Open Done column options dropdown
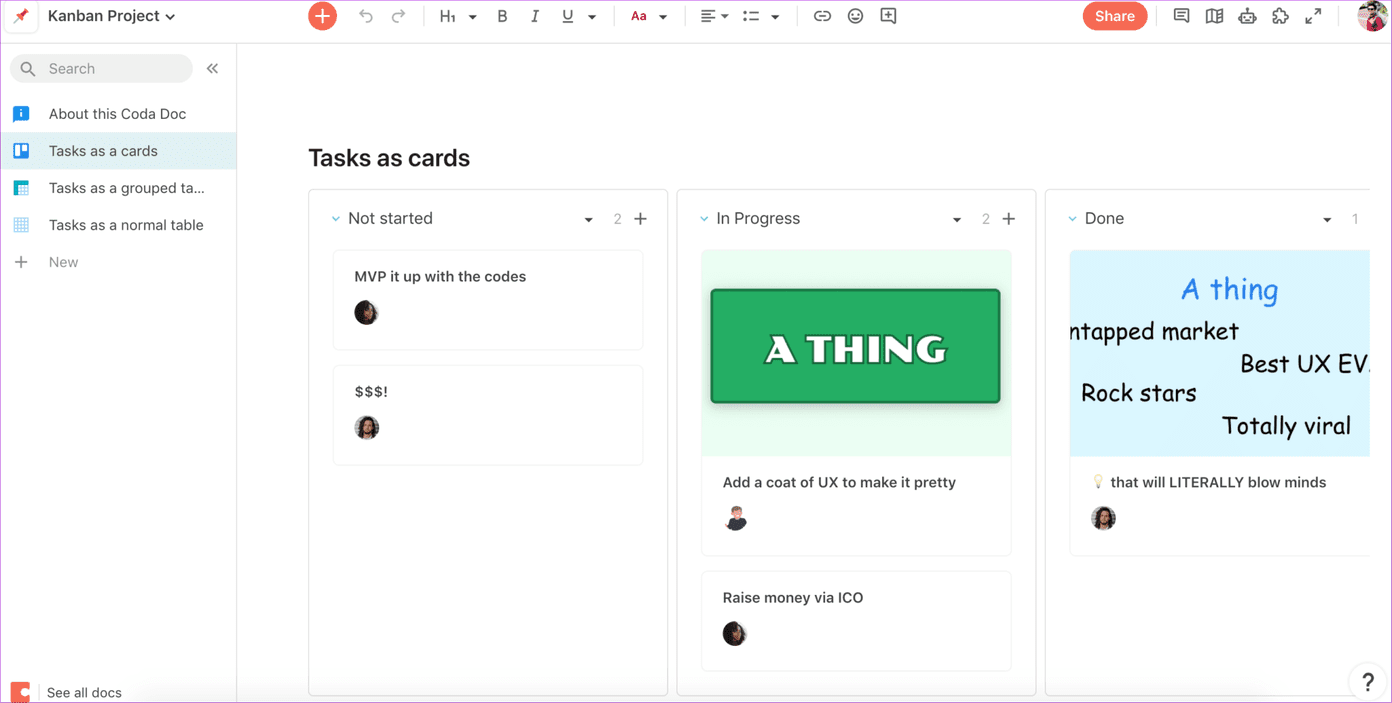Viewport: 1392px width, 703px height. click(1327, 219)
